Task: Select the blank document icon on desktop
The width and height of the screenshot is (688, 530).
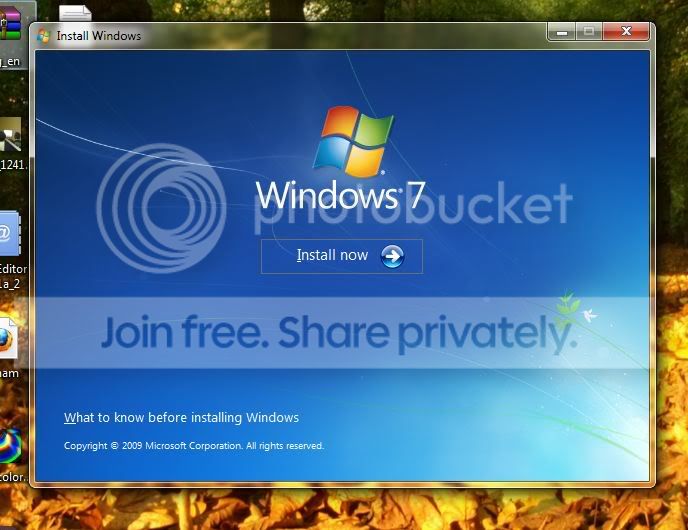Action: click(75, 14)
